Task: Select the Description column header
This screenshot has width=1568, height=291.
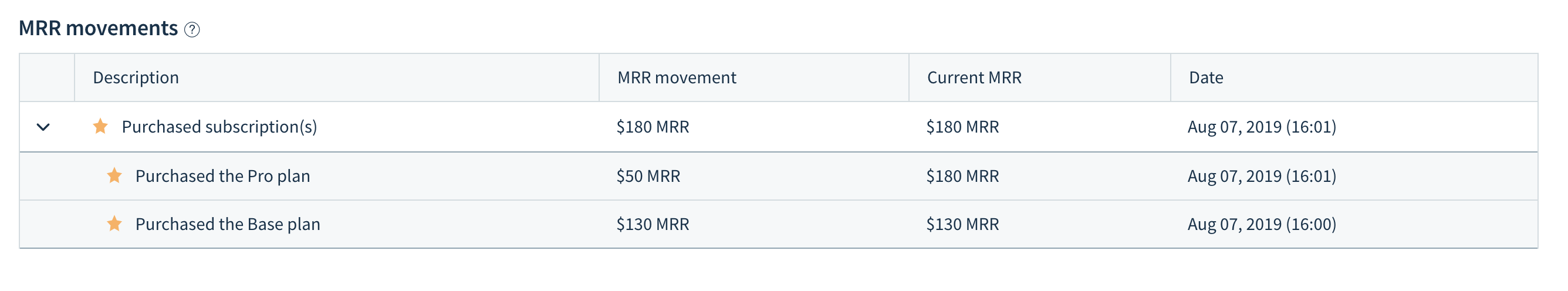Action: 136,77
